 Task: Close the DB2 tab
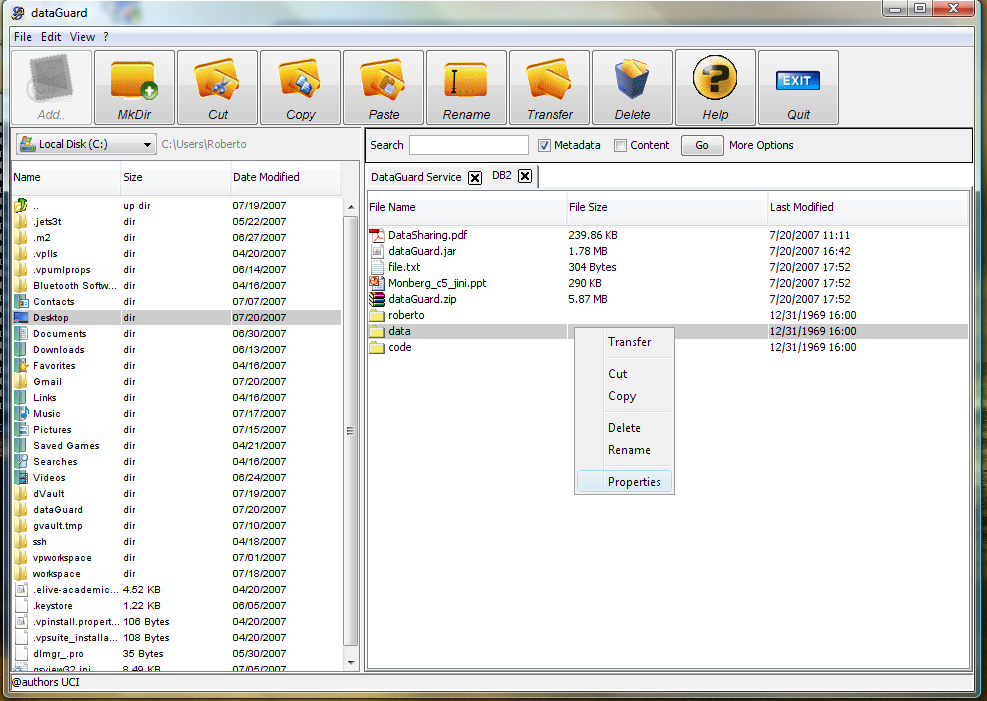pyautogui.click(x=525, y=177)
